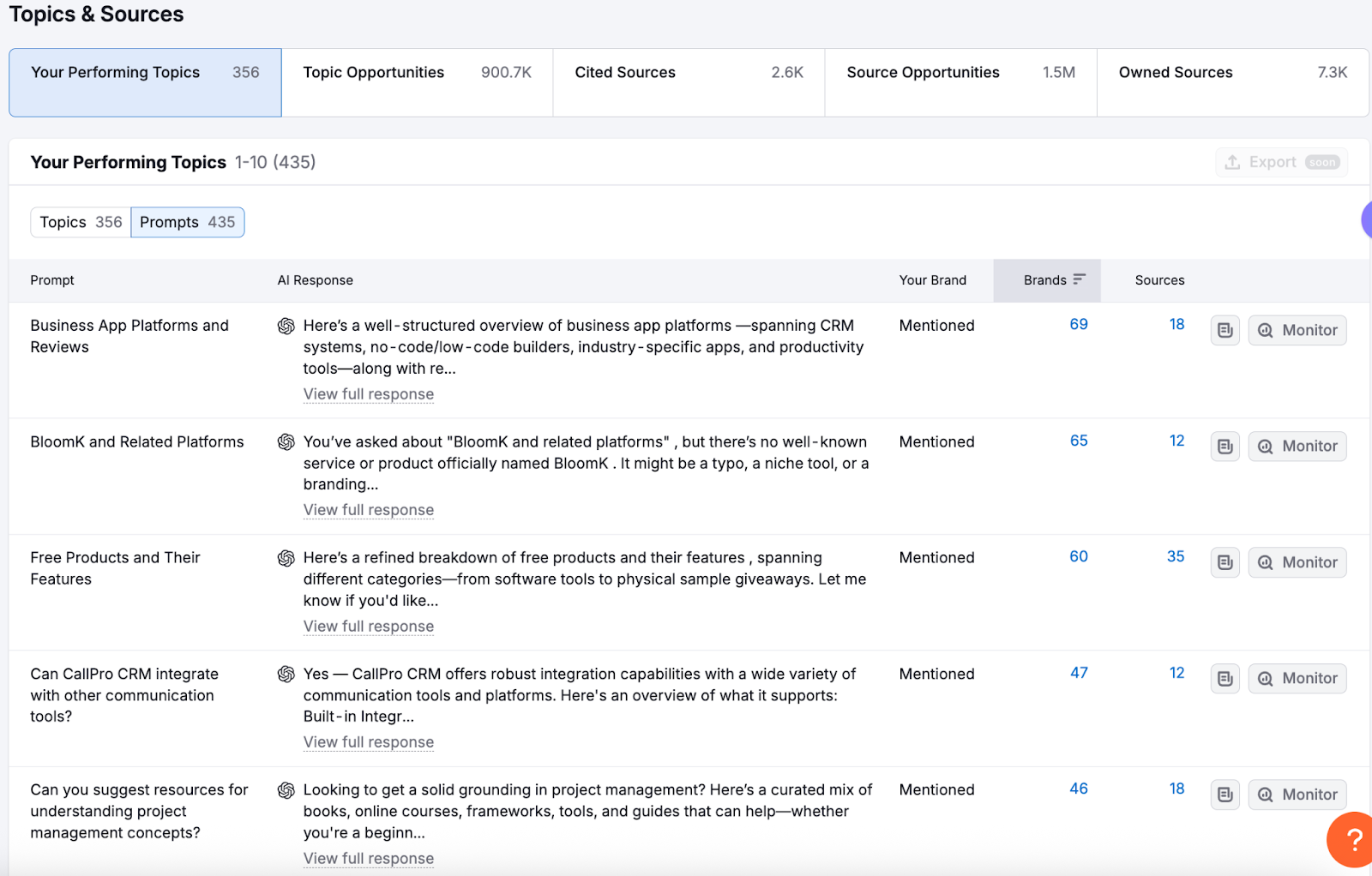Switch to the Topics 356 toggle
The height and width of the screenshot is (876, 1372).
click(x=81, y=222)
